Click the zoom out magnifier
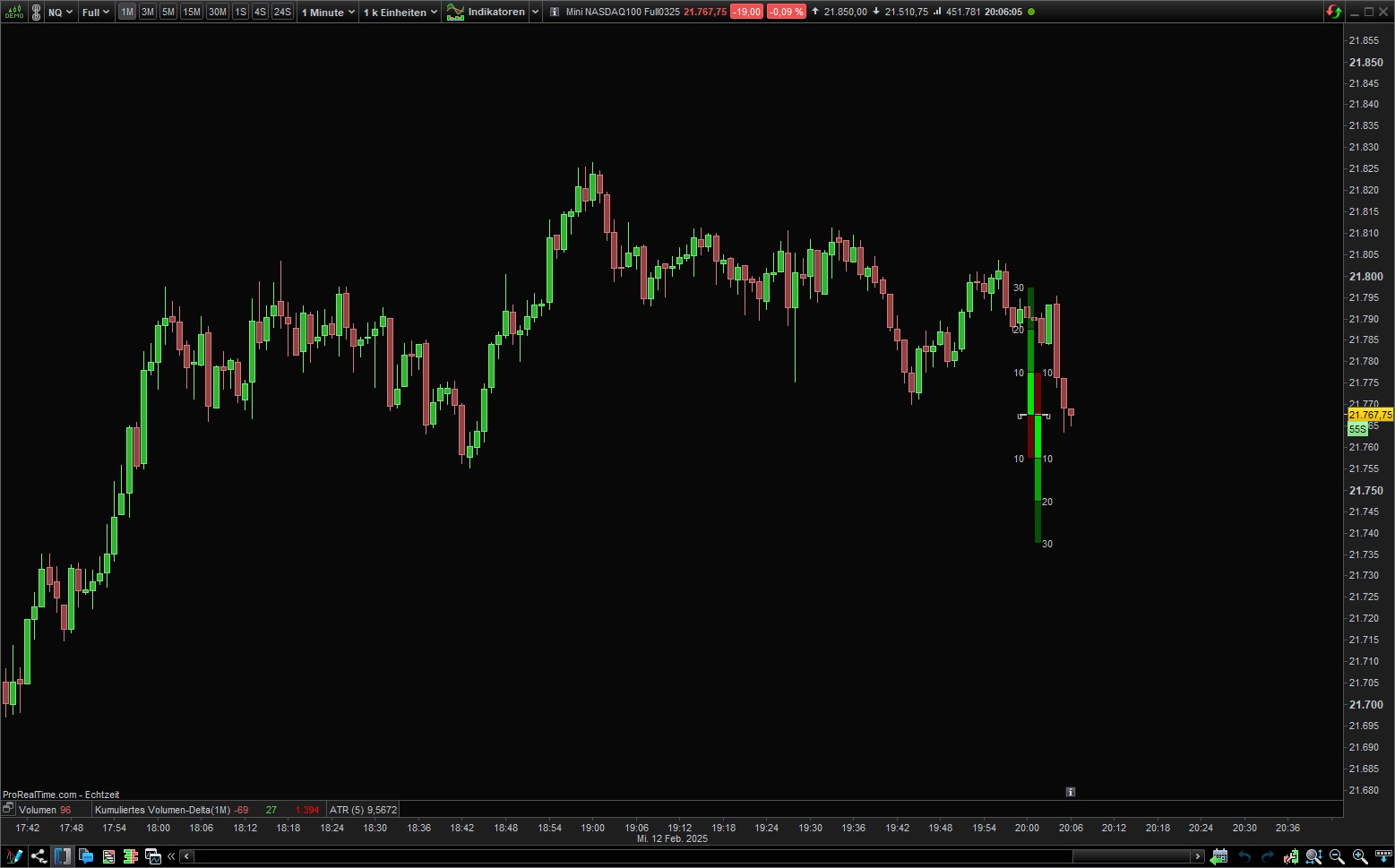Screen dimensions: 1395x868 [x=1336, y=856]
